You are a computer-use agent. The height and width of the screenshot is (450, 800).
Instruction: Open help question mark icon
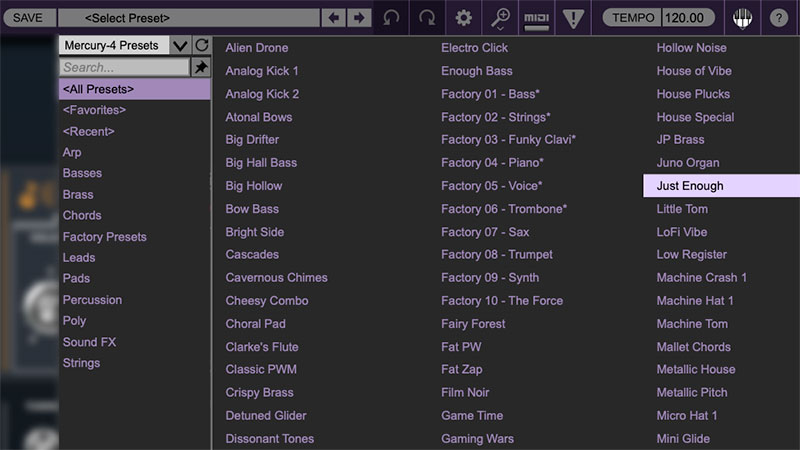(779, 18)
